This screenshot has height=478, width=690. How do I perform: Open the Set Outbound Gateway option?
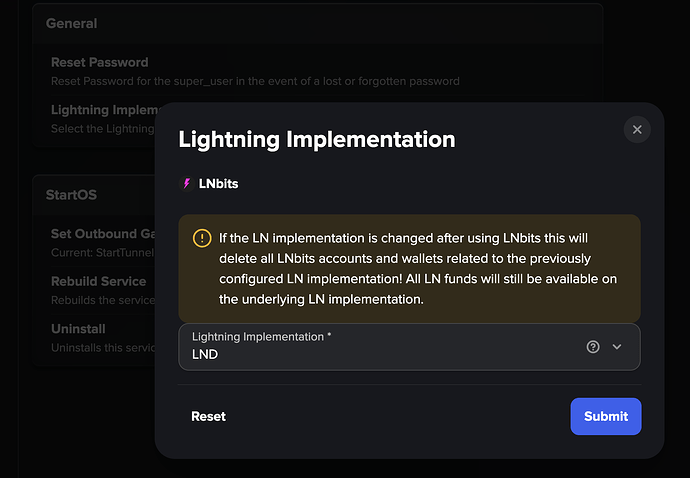[x=103, y=243]
